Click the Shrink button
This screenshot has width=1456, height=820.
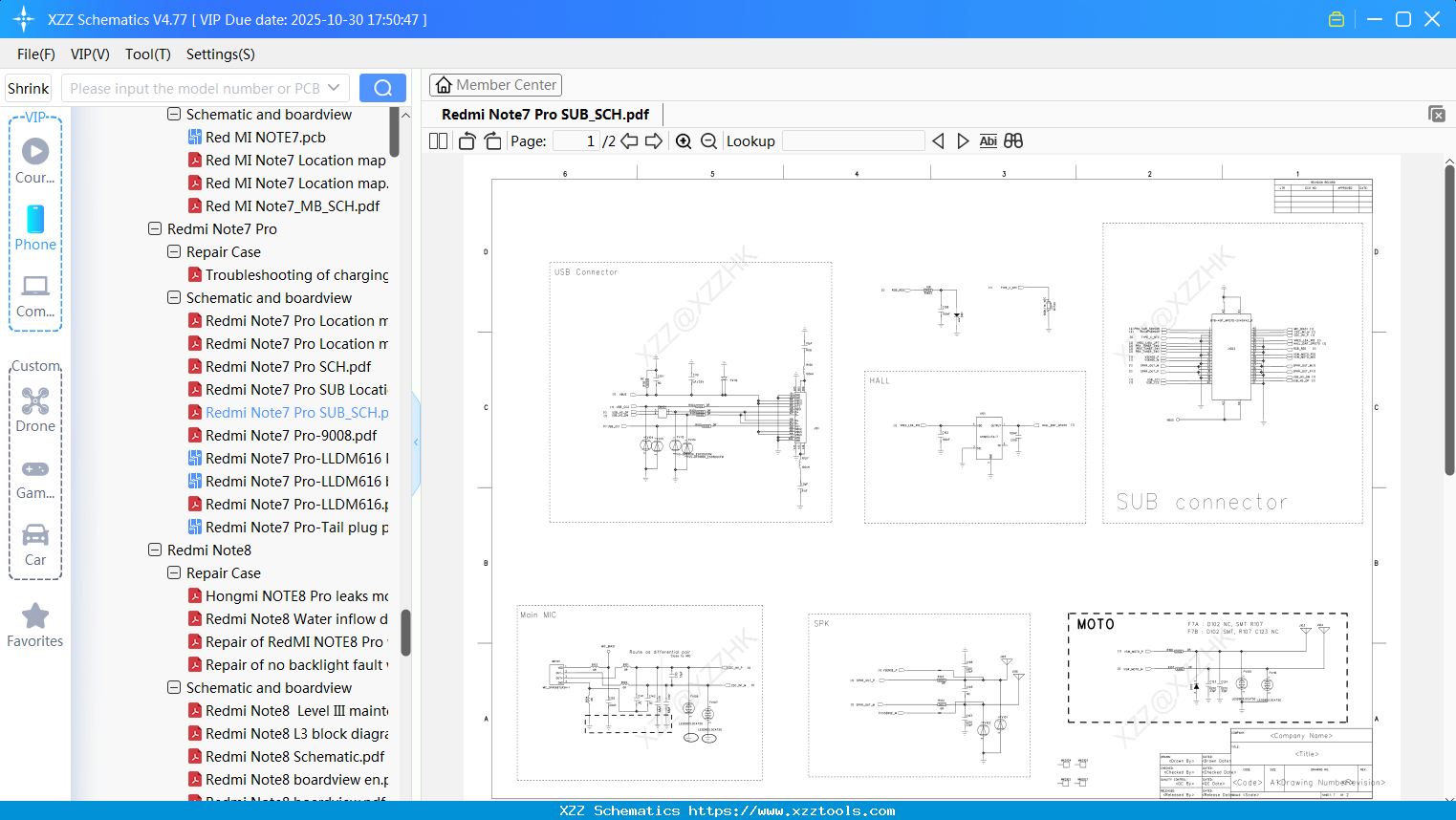pyautogui.click(x=29, y=88)
